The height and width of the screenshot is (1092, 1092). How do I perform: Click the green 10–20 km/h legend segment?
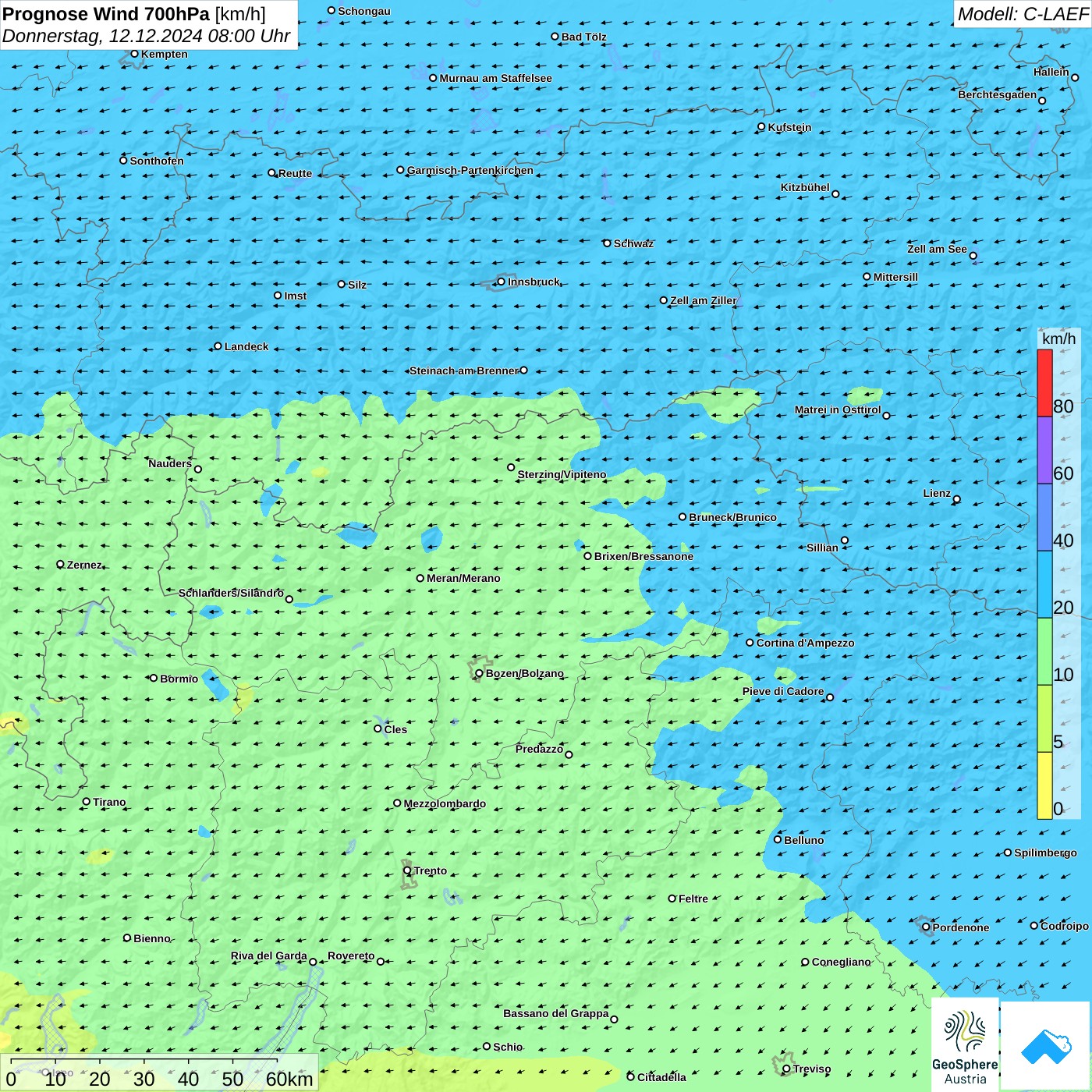[x=1044, y=651]
